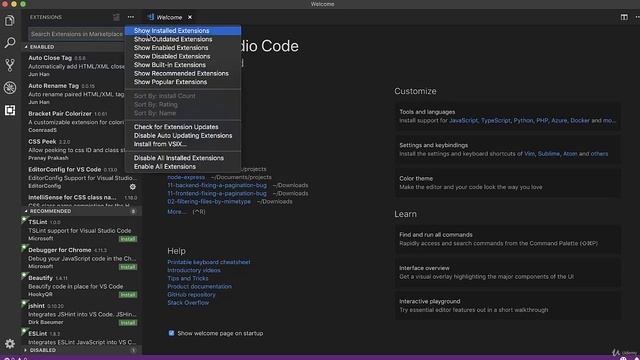Open the Manage gear in activity bar
The width and height of the screenshot is (640, 360).
pos(10,344)
